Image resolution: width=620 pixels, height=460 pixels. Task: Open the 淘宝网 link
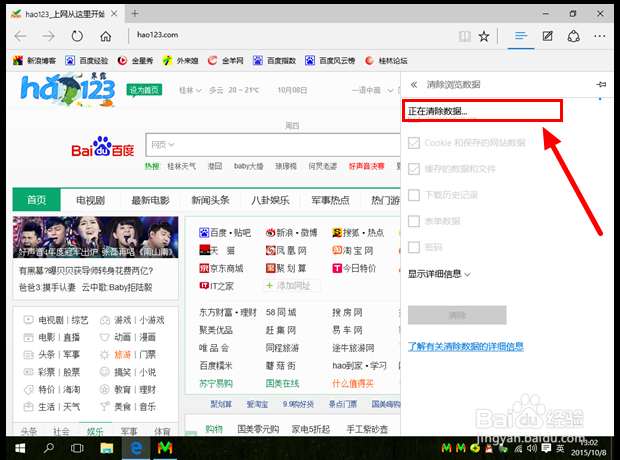point(353,250)
